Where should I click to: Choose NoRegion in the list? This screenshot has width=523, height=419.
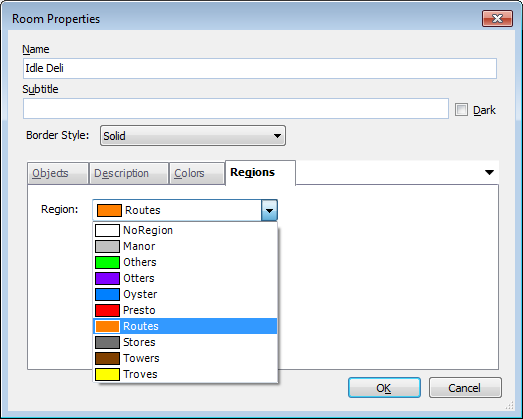pos(185,230)
